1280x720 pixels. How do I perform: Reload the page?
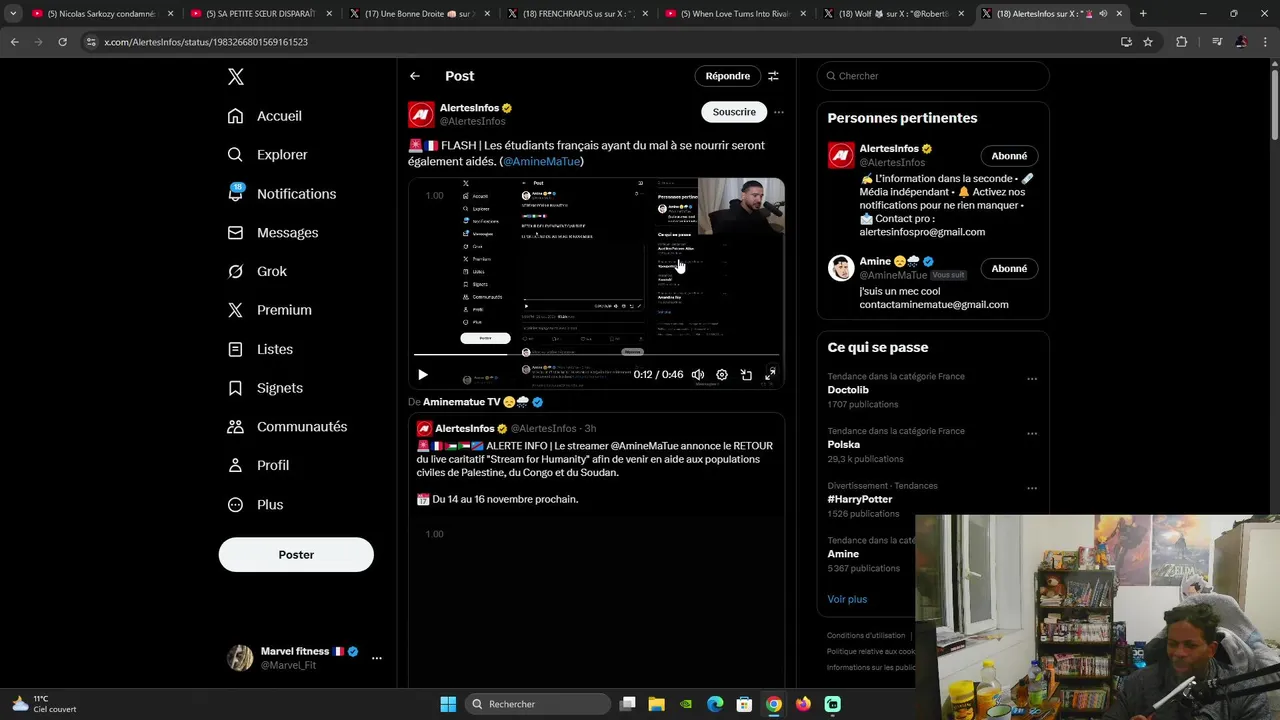(62, 42)
